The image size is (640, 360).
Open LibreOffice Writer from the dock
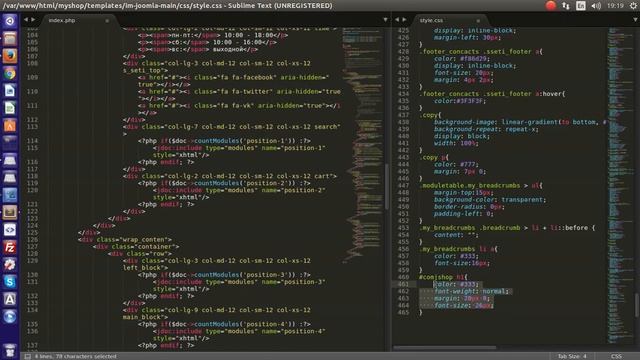coord(10,91)
